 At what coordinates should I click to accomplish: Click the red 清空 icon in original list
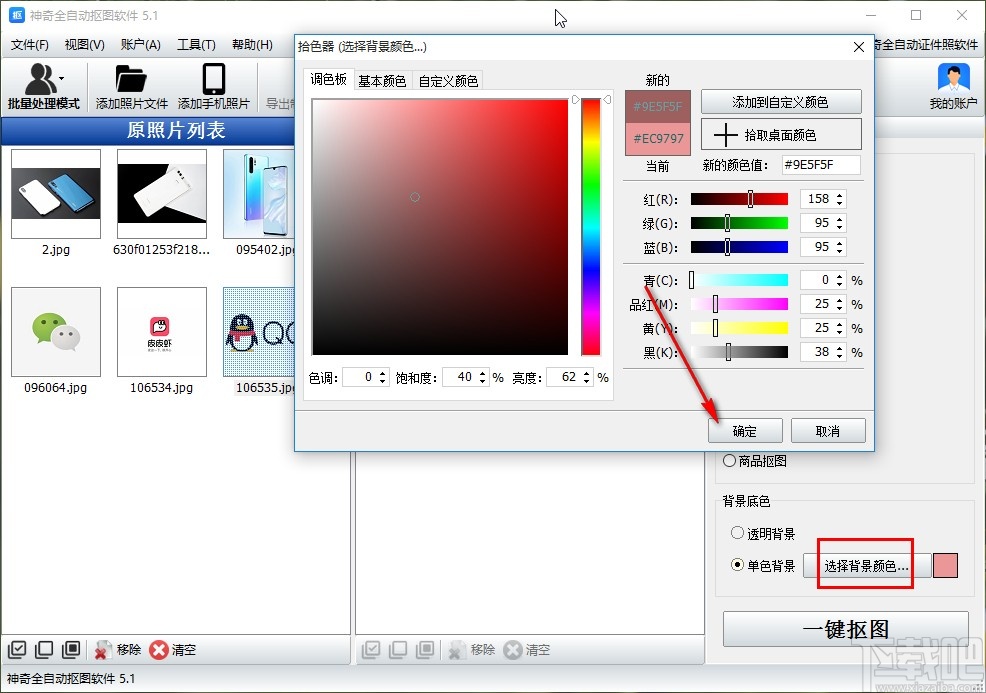click(159, 650)
